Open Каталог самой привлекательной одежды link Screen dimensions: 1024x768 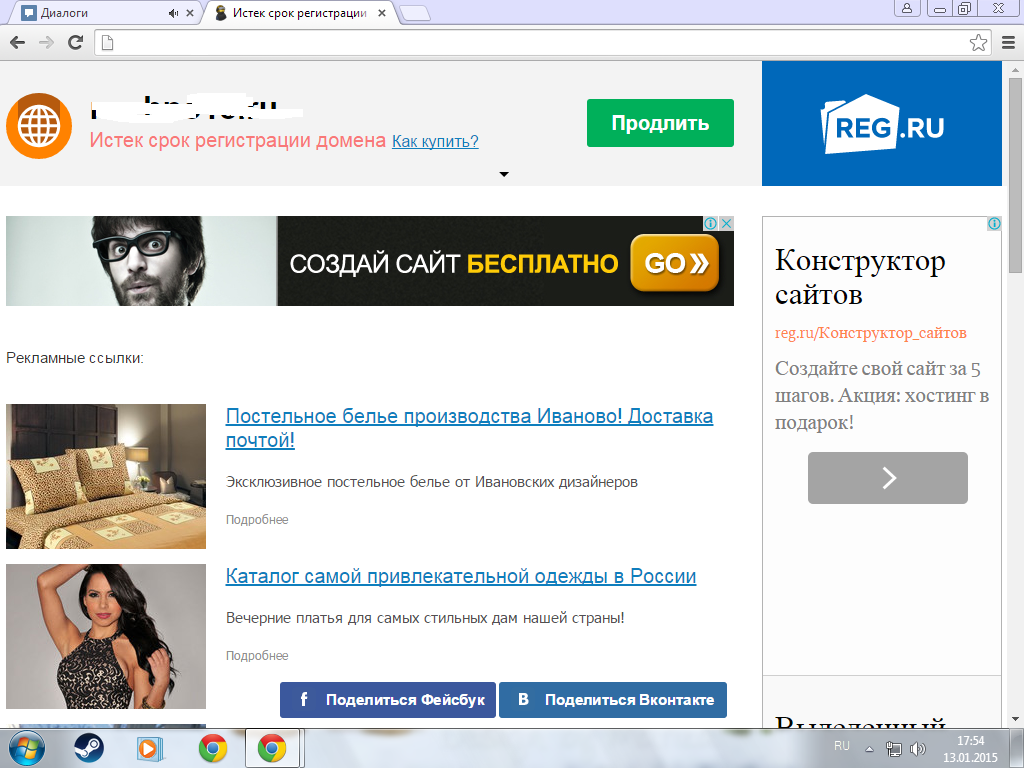tap(461, 576)
